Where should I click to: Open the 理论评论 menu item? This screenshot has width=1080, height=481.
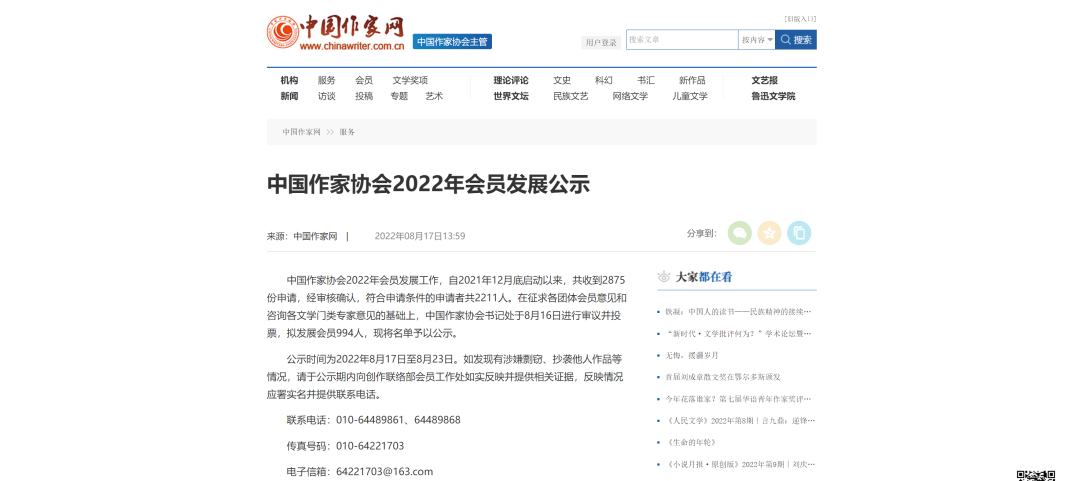511,80
